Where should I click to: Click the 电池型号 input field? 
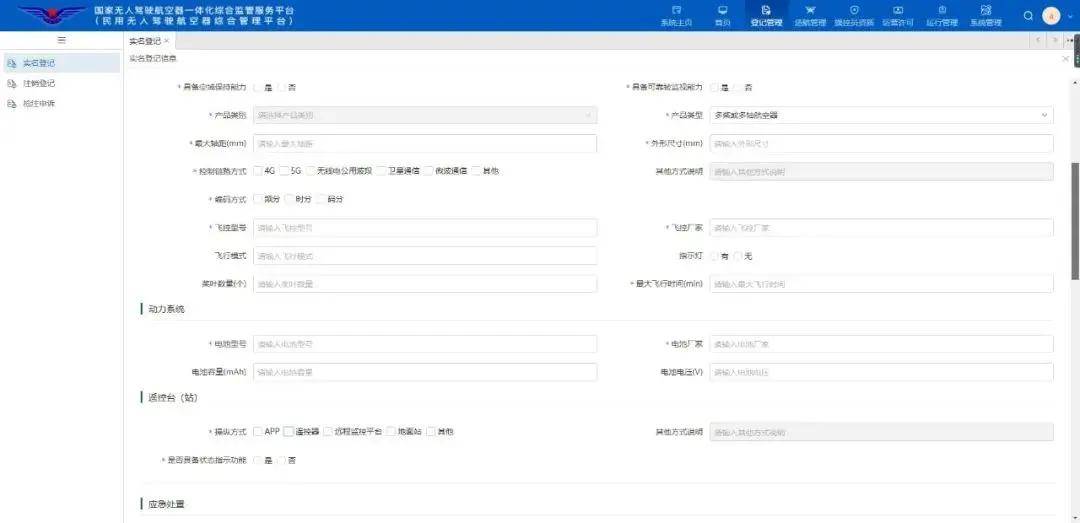(425, 344)
